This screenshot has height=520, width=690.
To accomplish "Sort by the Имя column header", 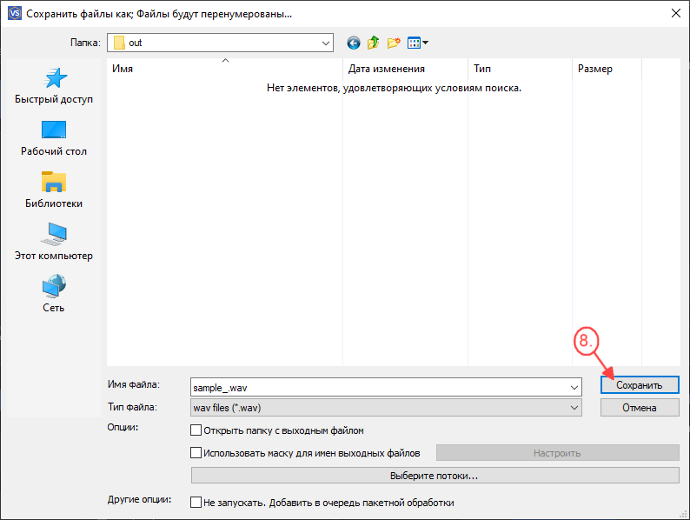I will [x=224, y=69].
